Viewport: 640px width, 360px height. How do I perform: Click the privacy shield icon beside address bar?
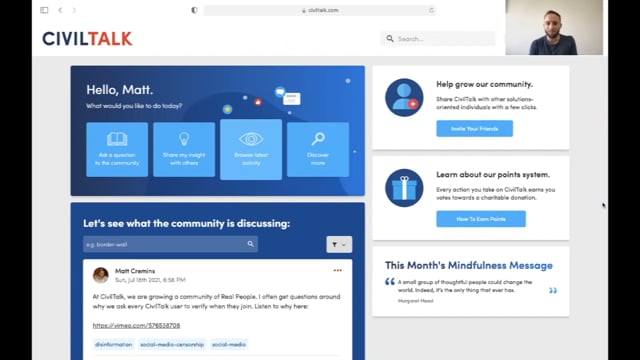pos(194,10)
